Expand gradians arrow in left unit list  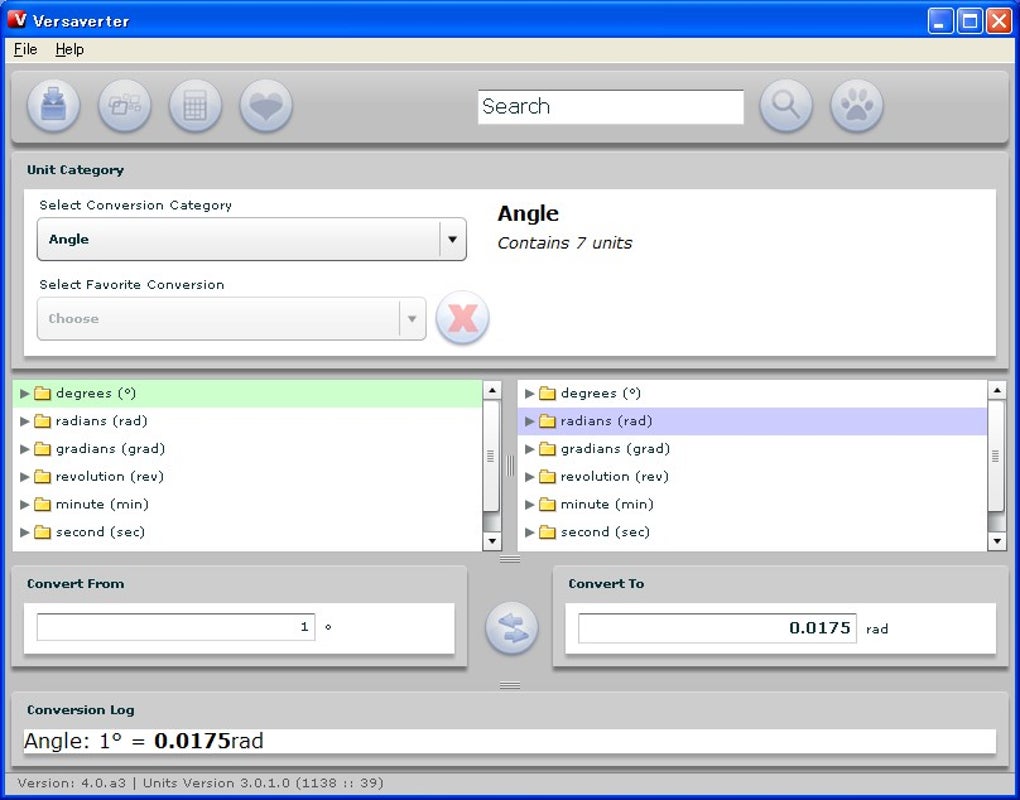[x=24, y=449]
